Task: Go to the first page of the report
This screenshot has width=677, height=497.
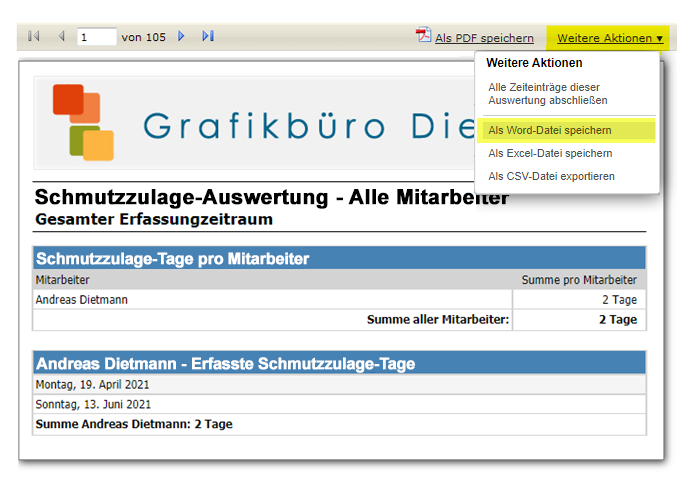Action: 34,36
